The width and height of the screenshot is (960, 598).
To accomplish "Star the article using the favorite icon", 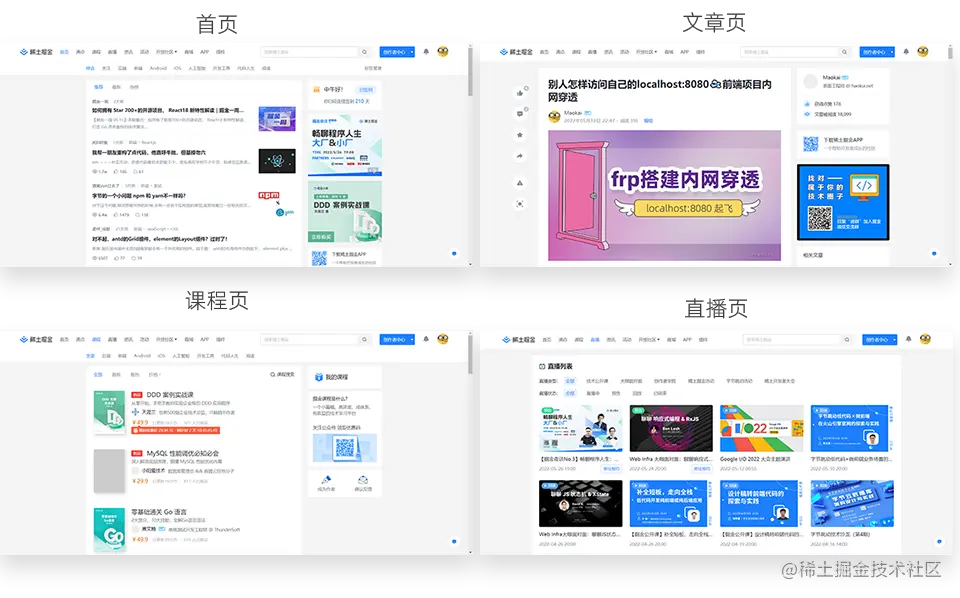I will (519, 133).
